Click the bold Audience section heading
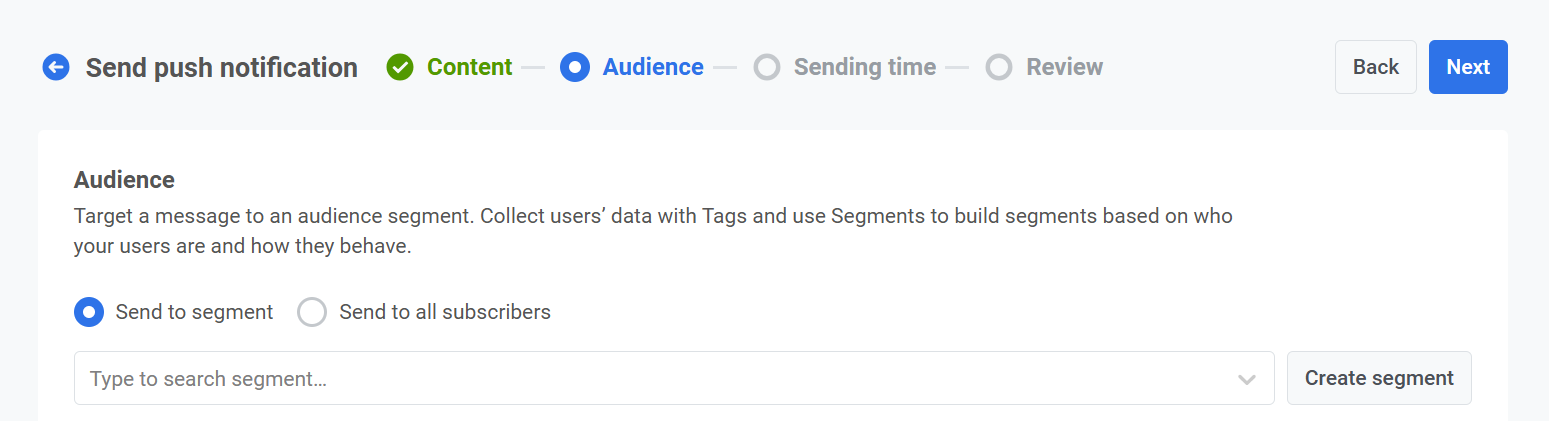This screenshot has width=1549, height=421. (x=124, y=180)
